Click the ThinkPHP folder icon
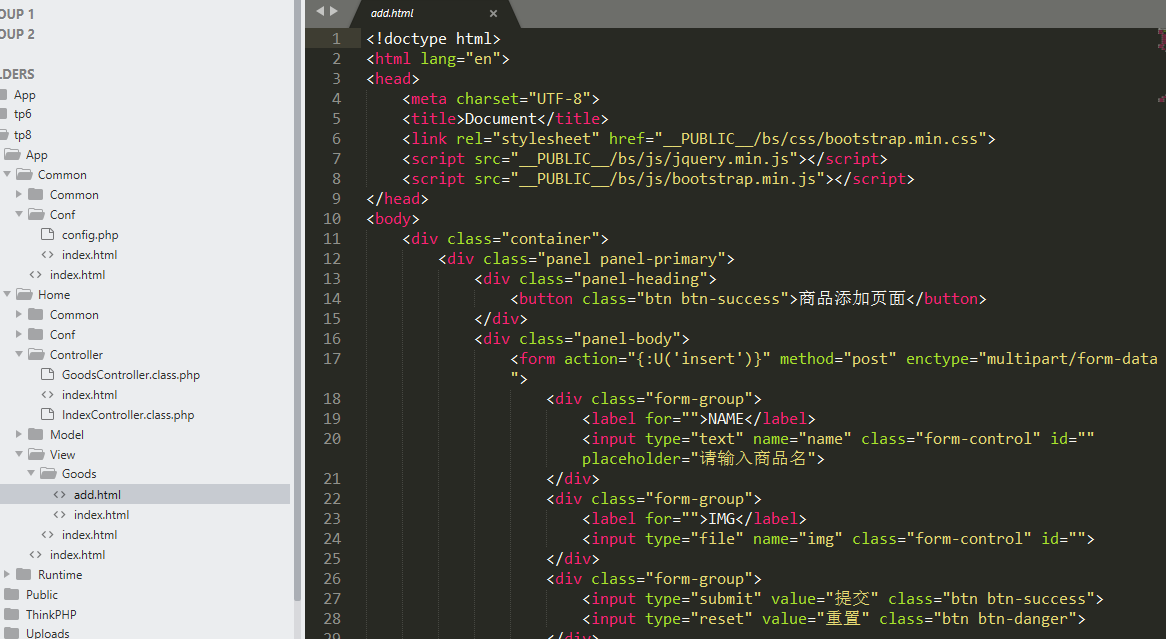This screenshot has height=639, width=1166. pyautogui.click(x=11, y=615)
